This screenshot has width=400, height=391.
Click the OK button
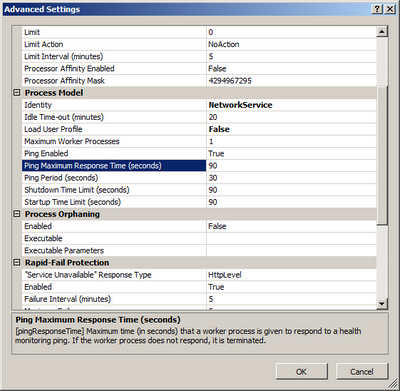point(302,371)
